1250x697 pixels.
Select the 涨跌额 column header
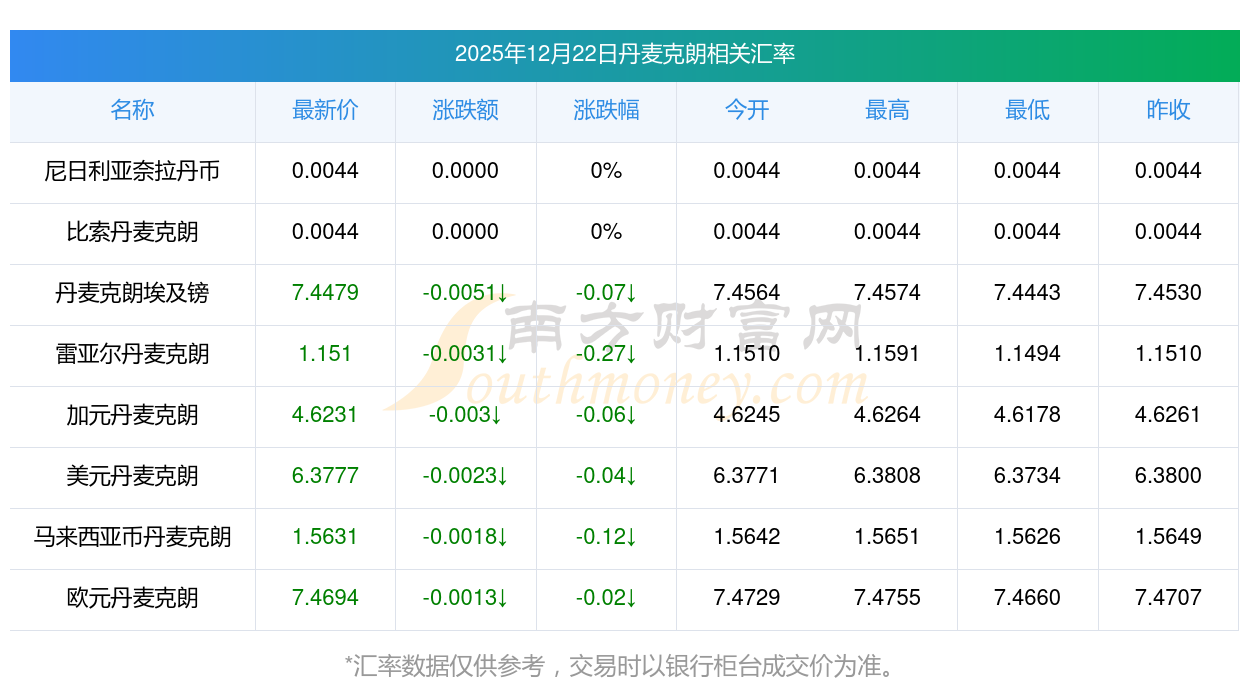tap(465, 110)
